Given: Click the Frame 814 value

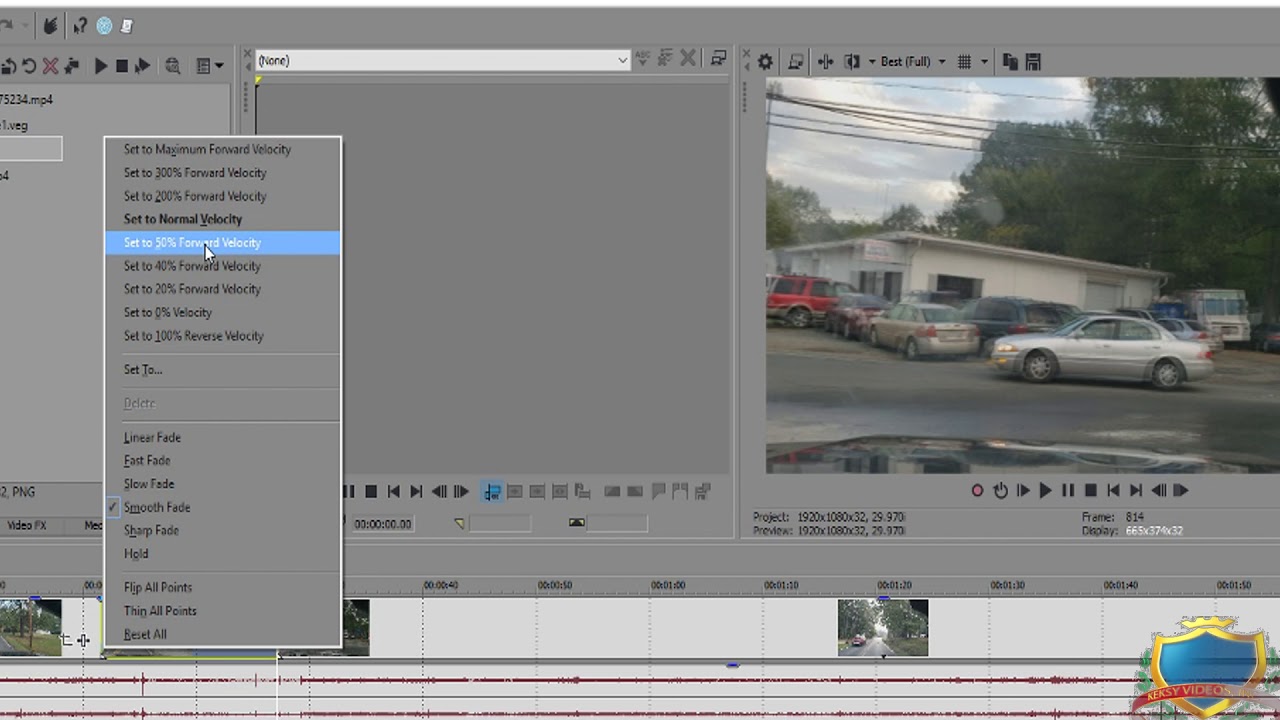Looking at the screenshot, I should (1134, 517).
